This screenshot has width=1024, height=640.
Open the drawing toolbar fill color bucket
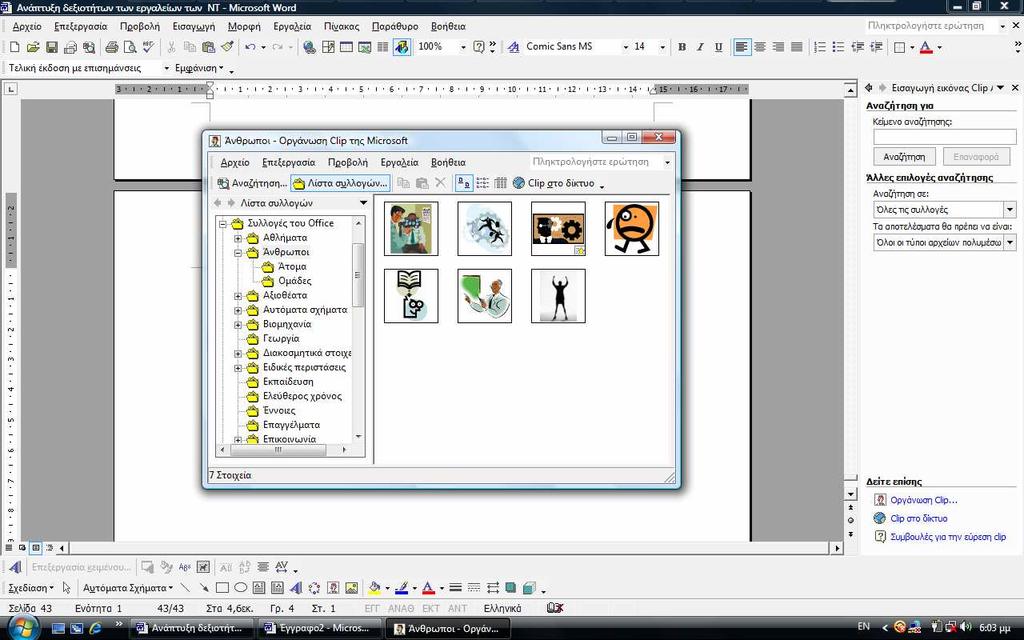[374, 588]
